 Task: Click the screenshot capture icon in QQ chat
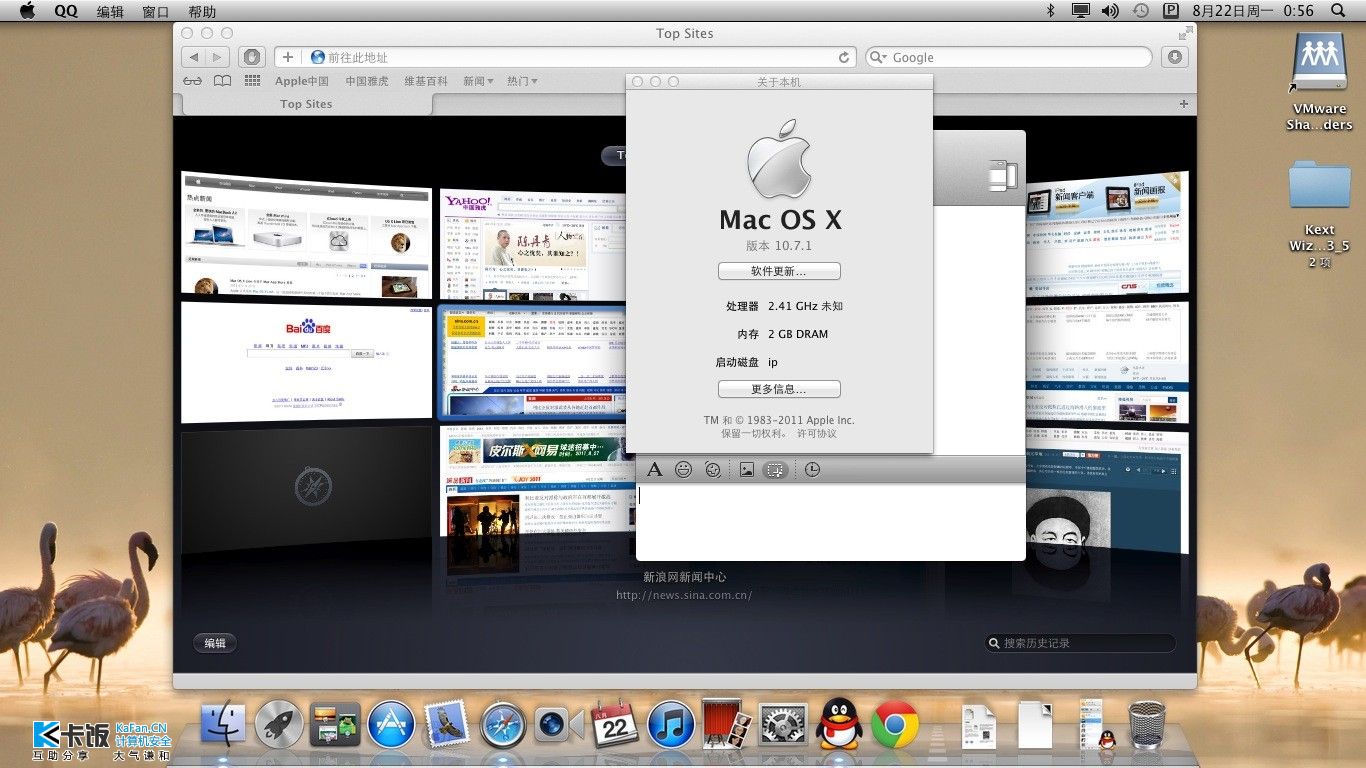click(x=775, y=469)
